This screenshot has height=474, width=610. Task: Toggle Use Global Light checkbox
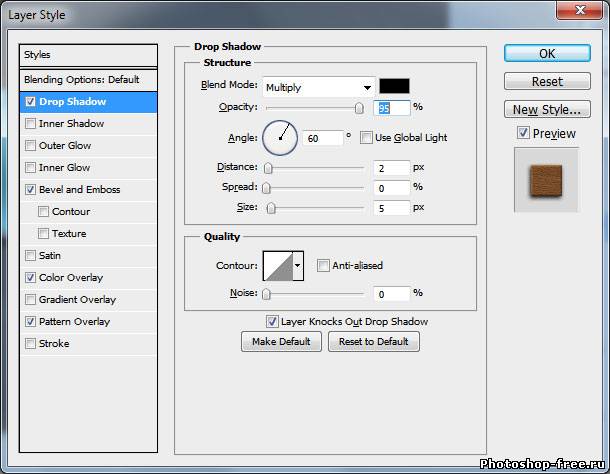pyautogui.click(x=366, y=138)
